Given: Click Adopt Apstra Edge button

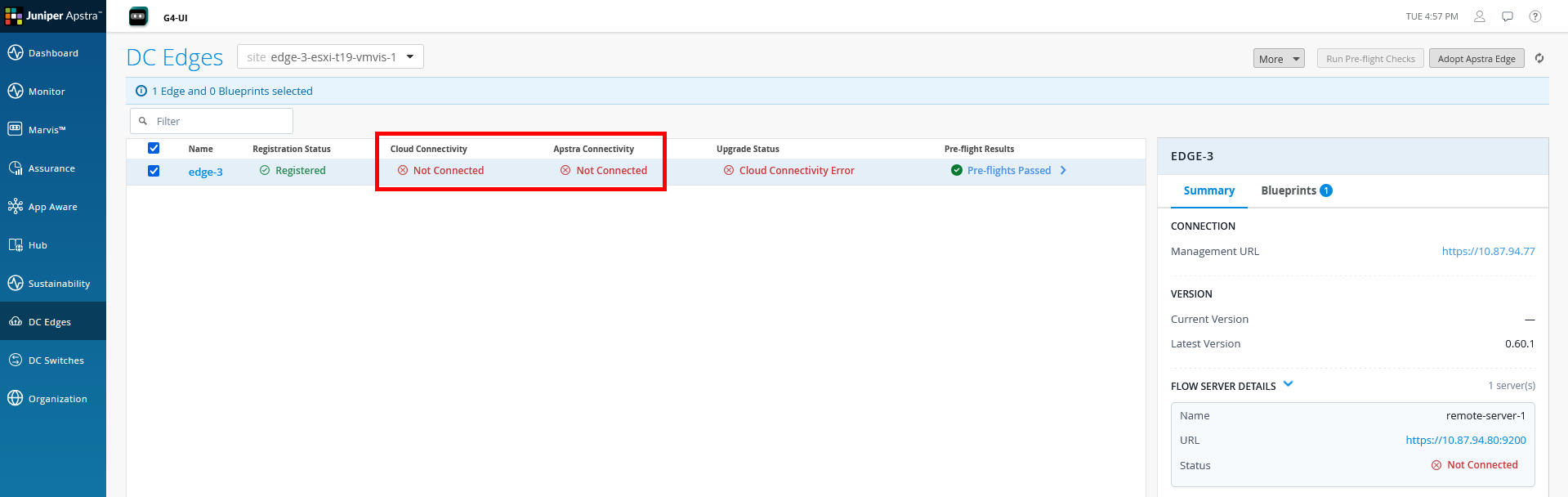Looking at the screenshot, I should coord(1476,59).
